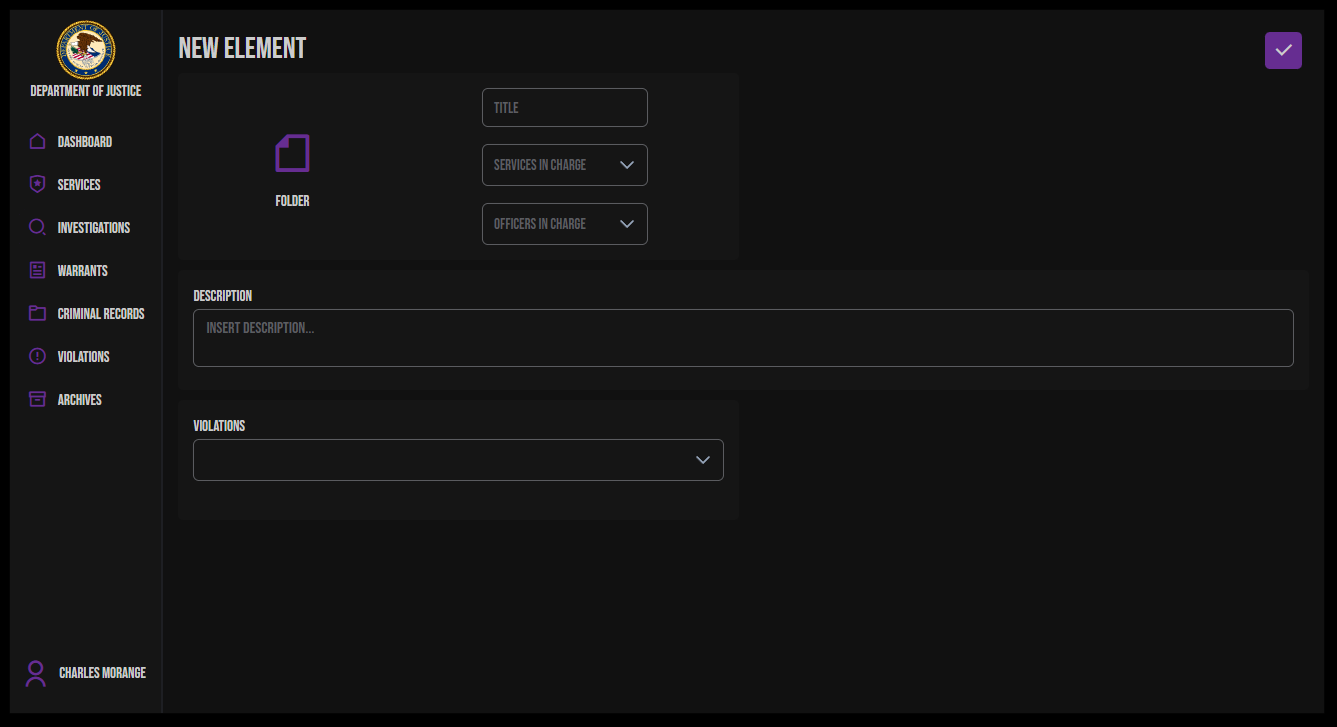Viewport: 1337px width, 727px height.
Task: Click the Criminal Records folder icon
Action: point(37,314)
